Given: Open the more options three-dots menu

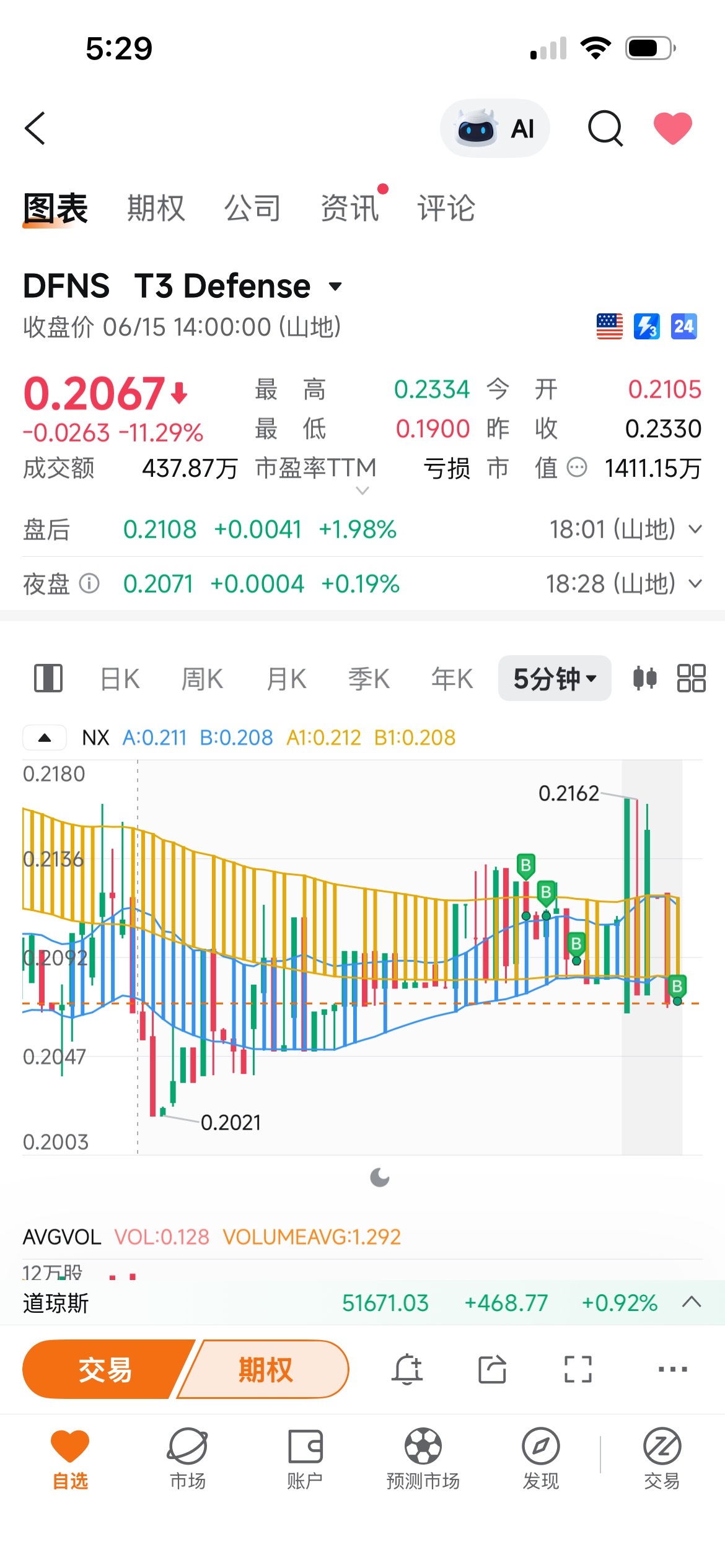Looking at the screenshot, I should coord(673,1369).
